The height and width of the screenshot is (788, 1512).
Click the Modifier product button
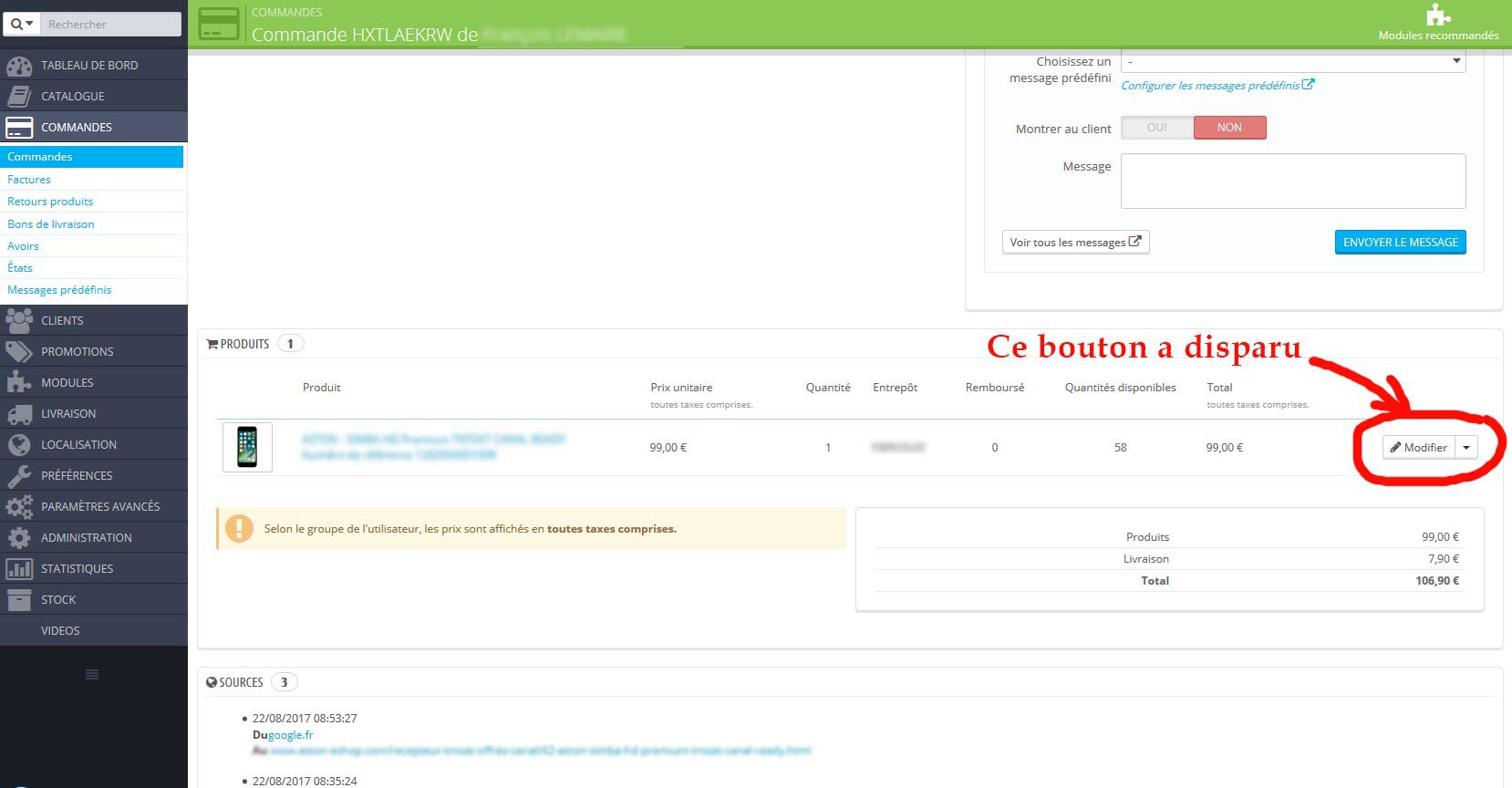coord(1419,447)
